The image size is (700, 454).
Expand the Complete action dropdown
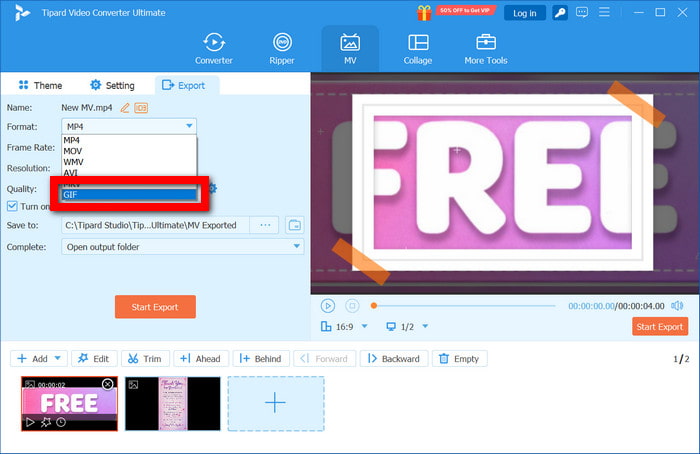pos(296,246)
